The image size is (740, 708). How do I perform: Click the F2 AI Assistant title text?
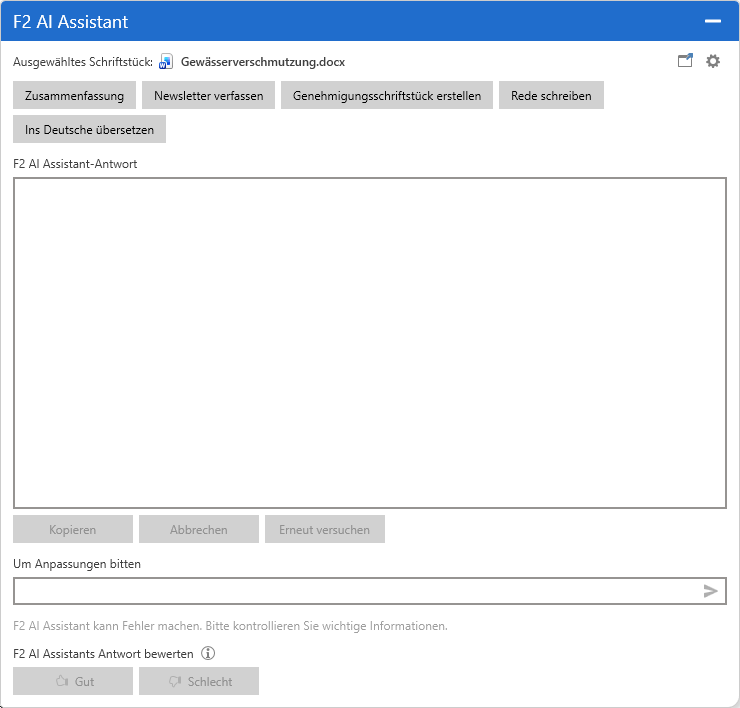click(71, 22)
